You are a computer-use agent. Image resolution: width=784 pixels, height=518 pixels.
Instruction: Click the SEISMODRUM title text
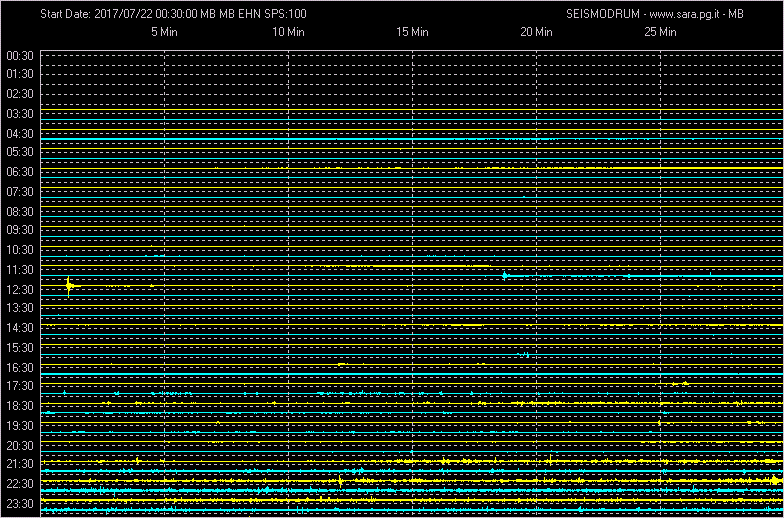click(x=596, y=14)
